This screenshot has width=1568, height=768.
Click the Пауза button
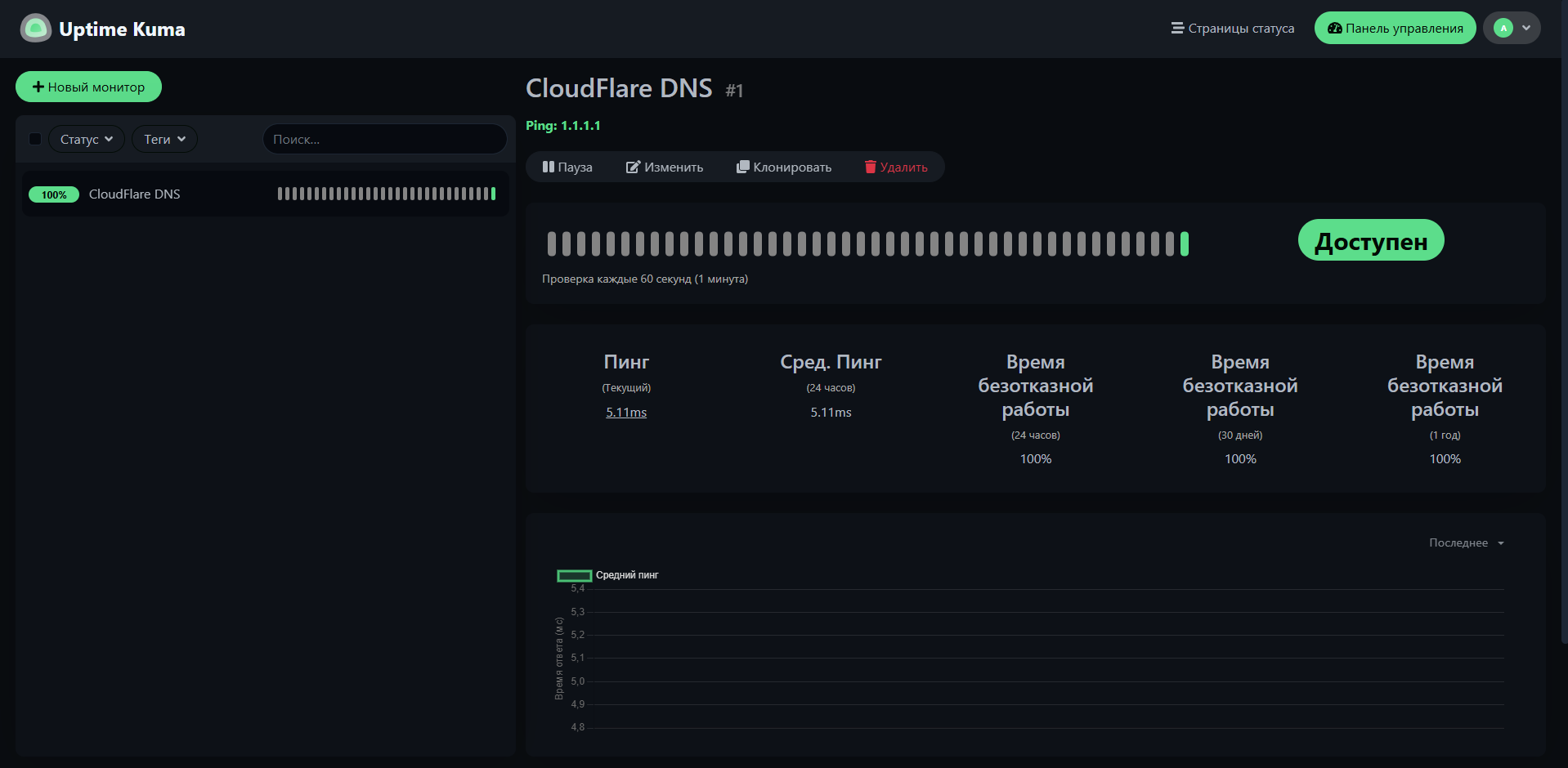tap(567, 167)
